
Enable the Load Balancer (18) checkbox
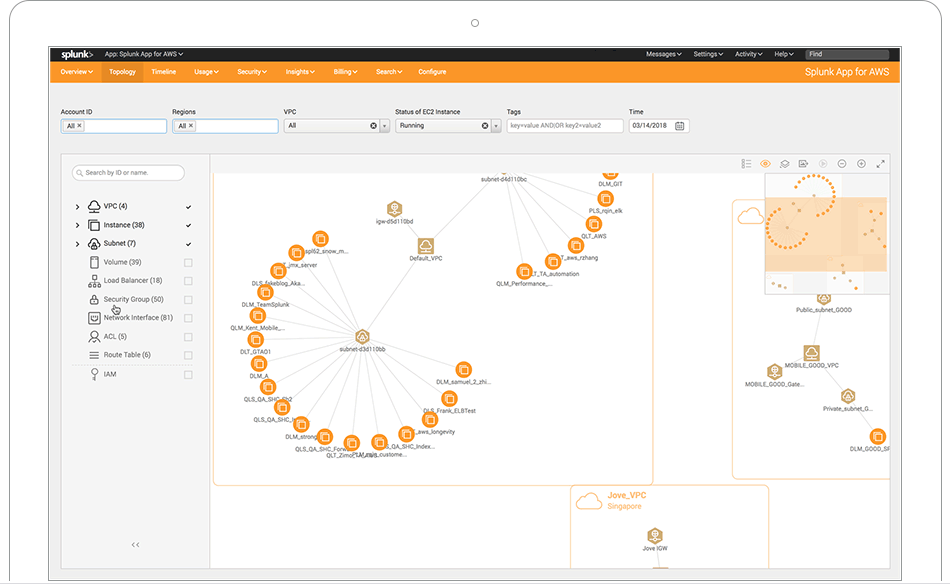(x=188, y=281)
